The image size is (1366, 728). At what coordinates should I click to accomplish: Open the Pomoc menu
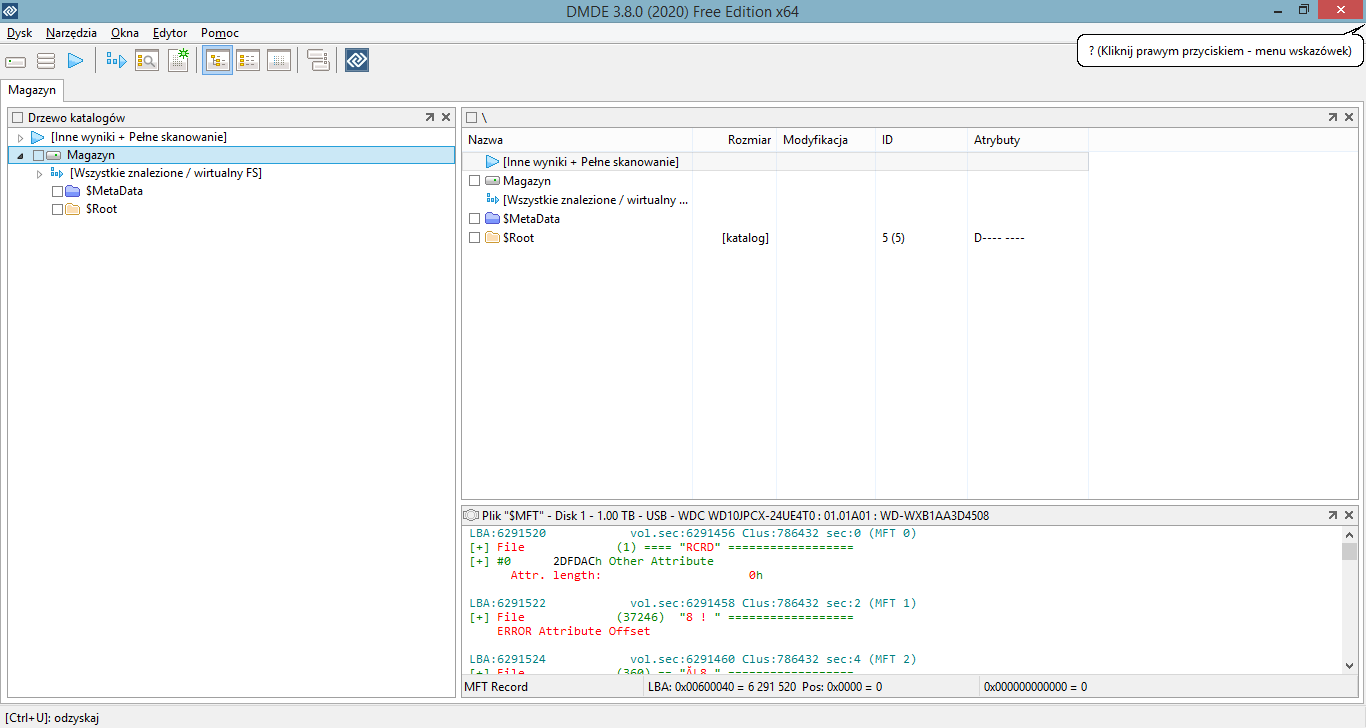click(x=220, y=33)
